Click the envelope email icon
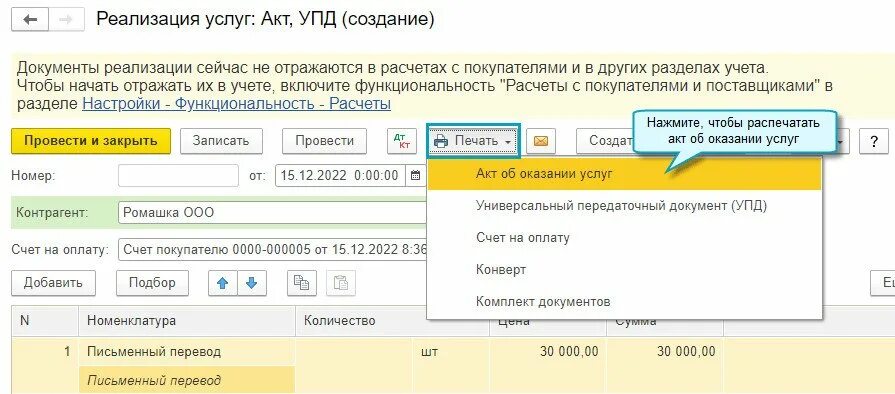895x394 pixels. point(541,141)
